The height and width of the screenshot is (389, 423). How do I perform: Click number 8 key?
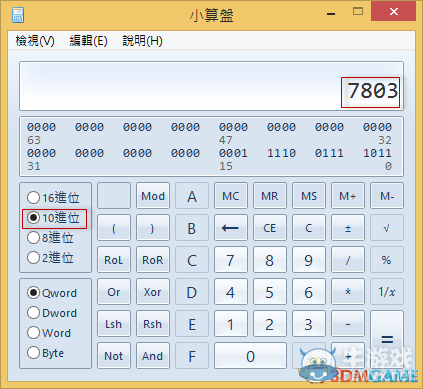point(270,260)
